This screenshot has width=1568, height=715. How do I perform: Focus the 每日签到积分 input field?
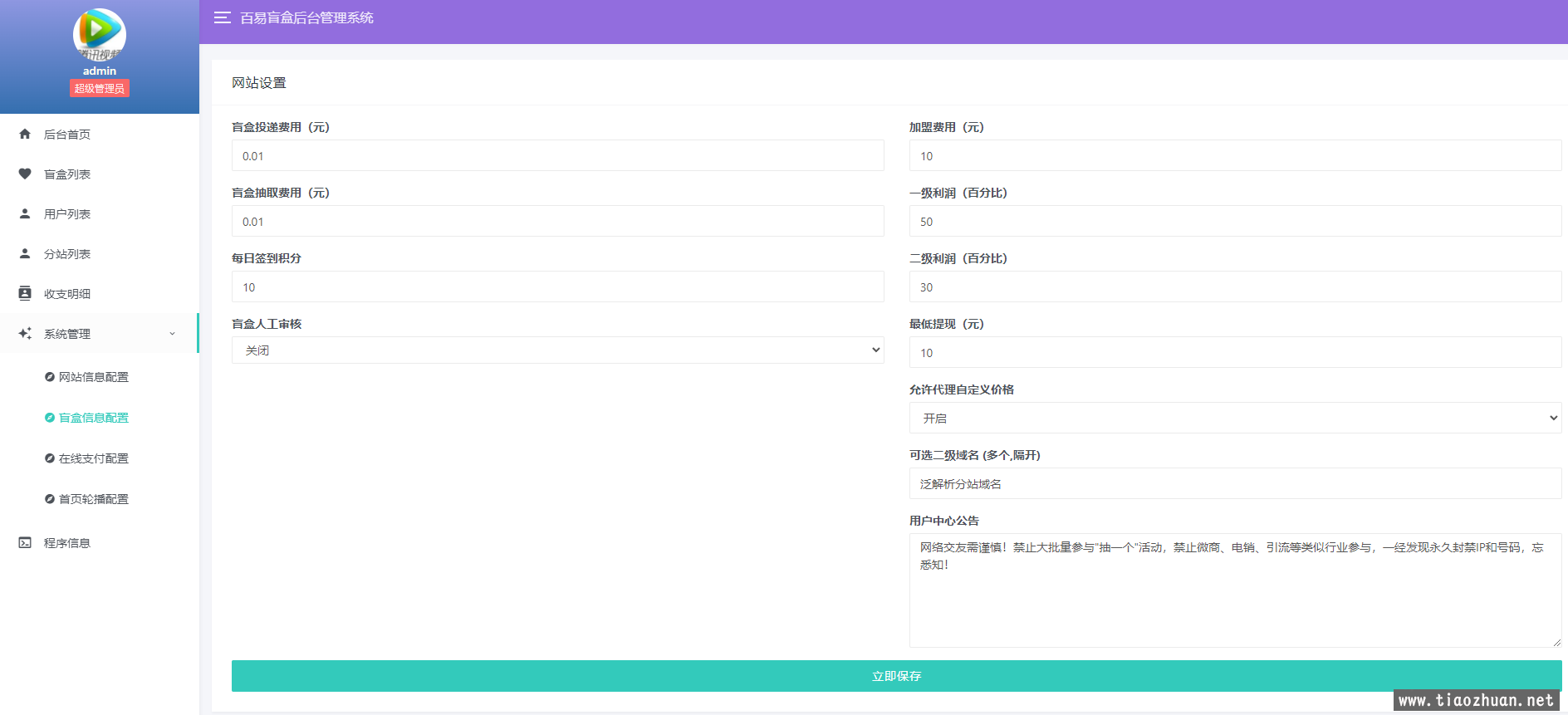(x=558, y=286)
